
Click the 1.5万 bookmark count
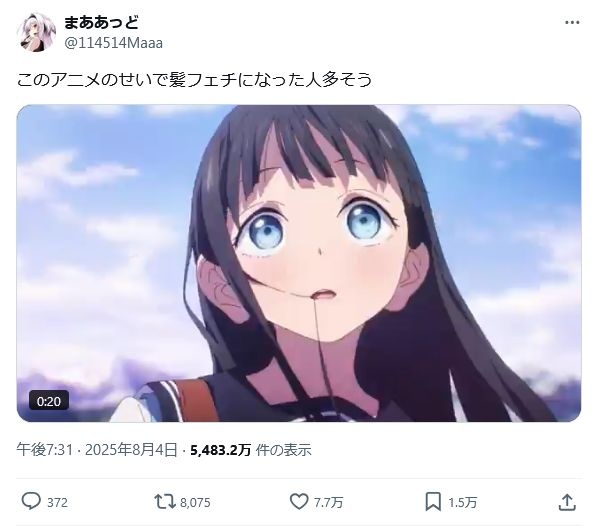tap(462, 502)
